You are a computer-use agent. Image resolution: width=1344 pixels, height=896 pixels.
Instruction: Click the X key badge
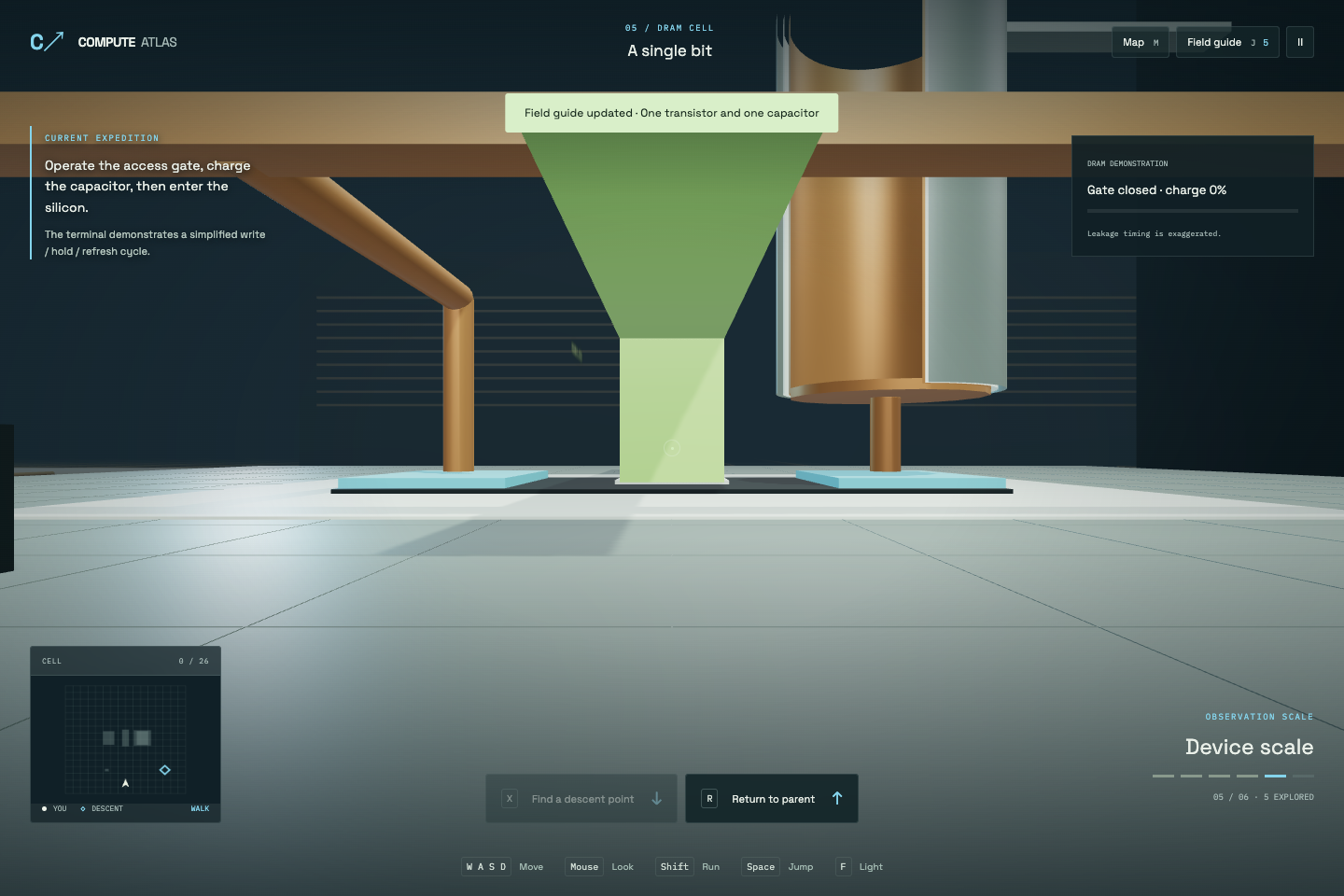click(x=510, y=799)
